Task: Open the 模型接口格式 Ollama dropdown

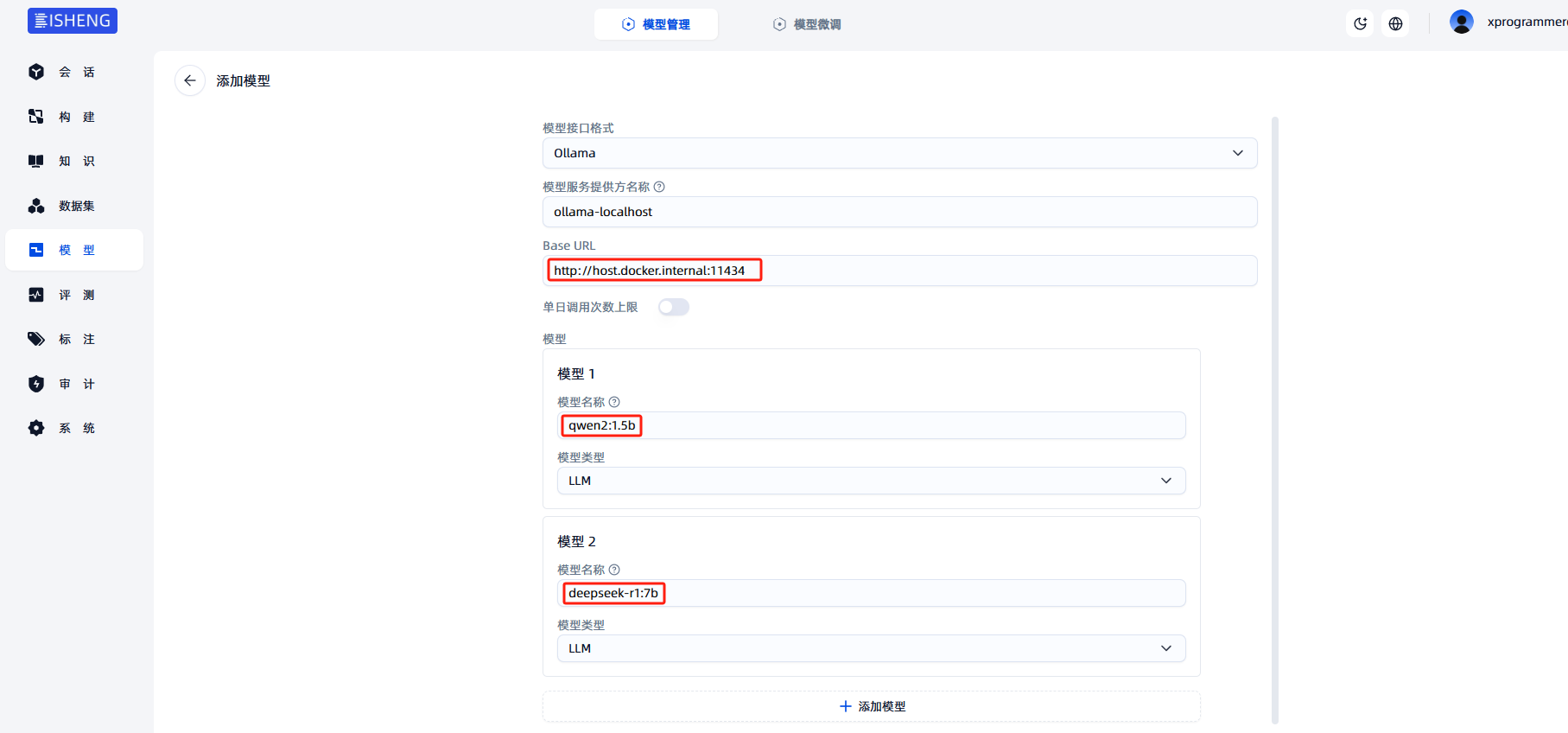Action: 898,153
